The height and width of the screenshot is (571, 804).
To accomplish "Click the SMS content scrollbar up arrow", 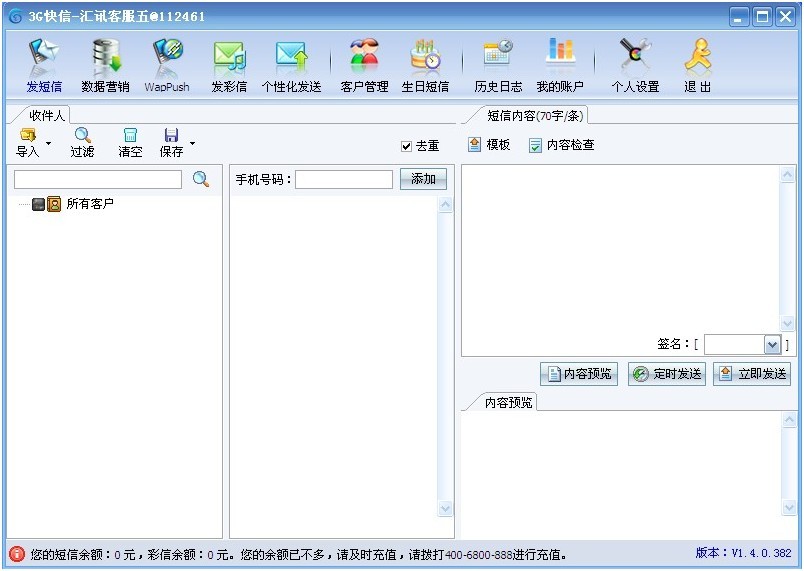I will [787, 175].
